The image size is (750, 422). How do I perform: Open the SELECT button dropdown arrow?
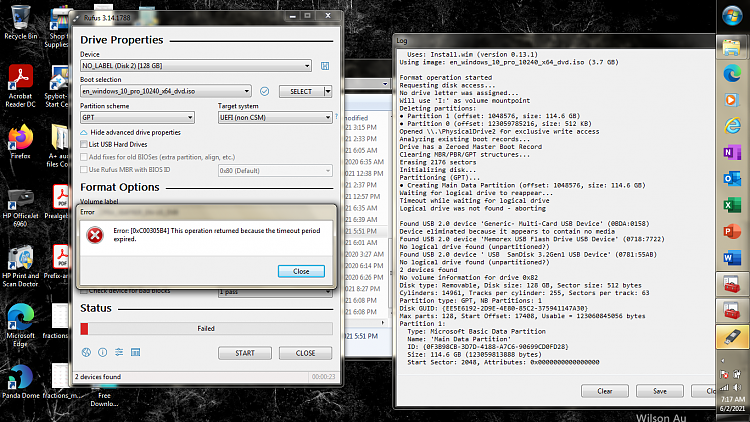pyautogui.click(x=328, y=91)
